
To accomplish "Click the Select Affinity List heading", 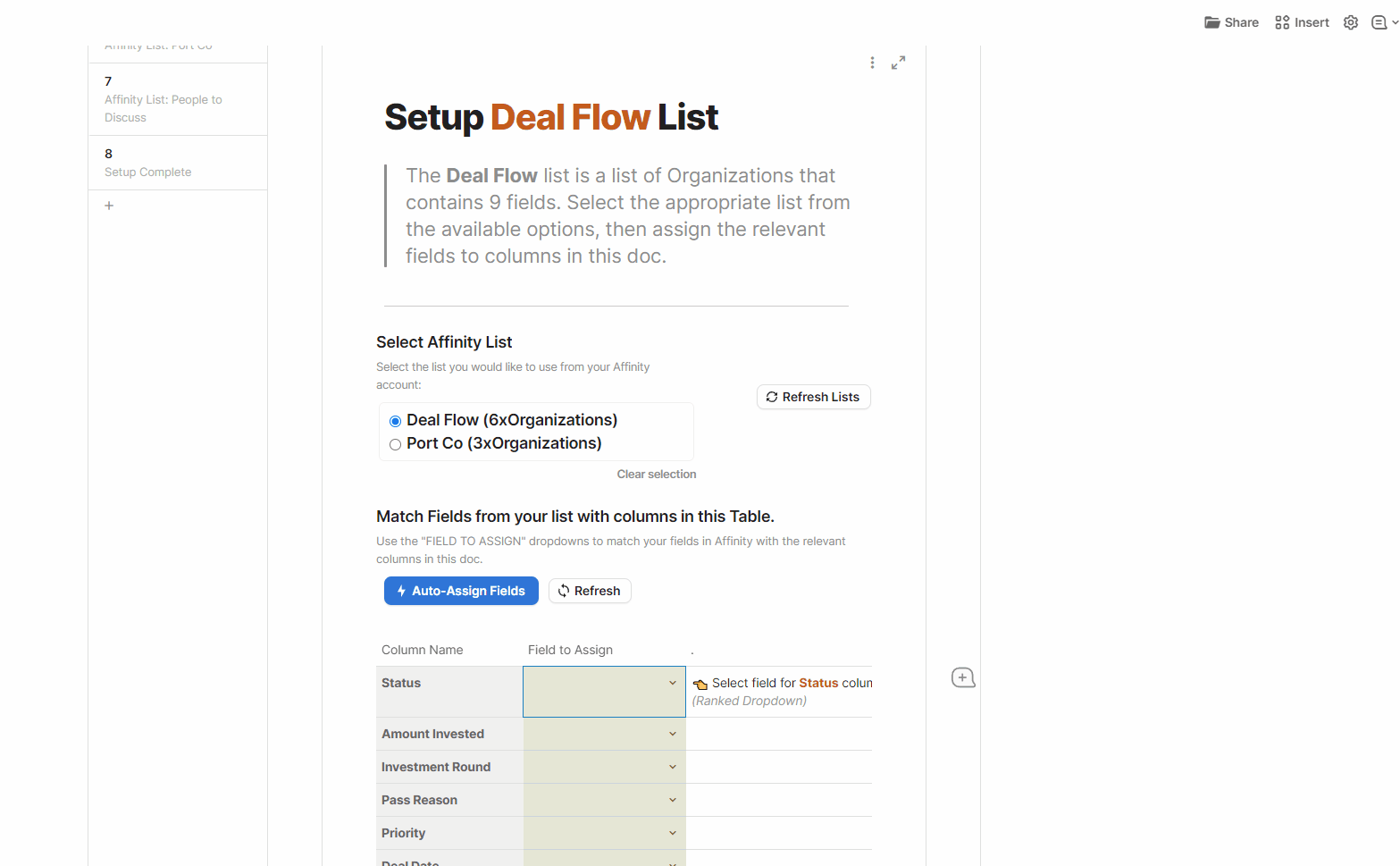I will (444, 342).
